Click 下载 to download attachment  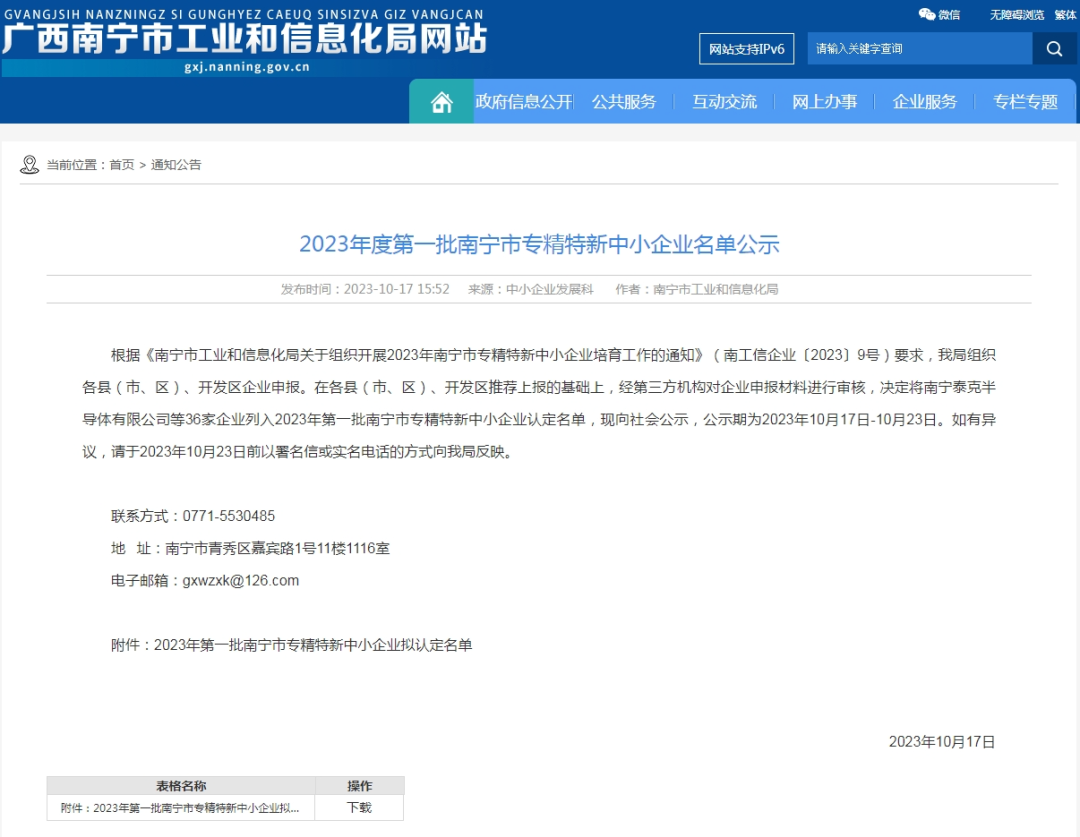point(359,807)
